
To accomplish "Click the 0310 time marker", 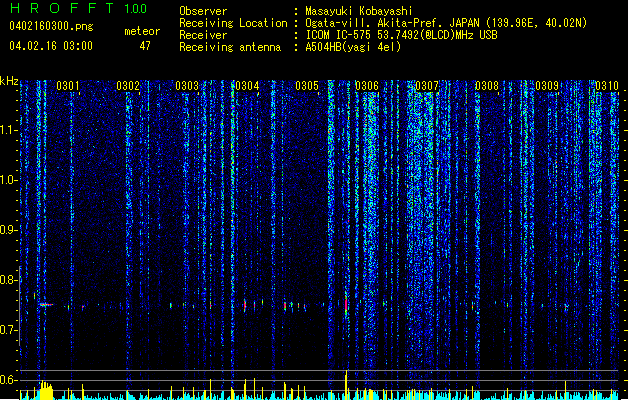I will [x=607, y=86].
